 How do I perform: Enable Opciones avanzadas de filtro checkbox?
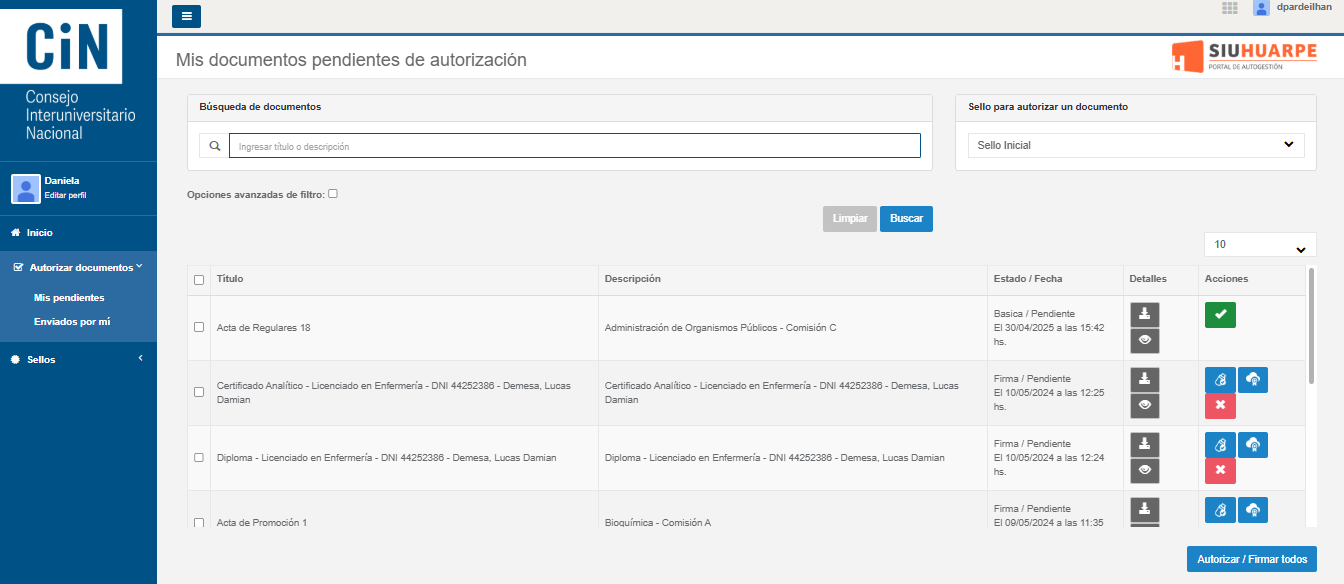(334, 194)
